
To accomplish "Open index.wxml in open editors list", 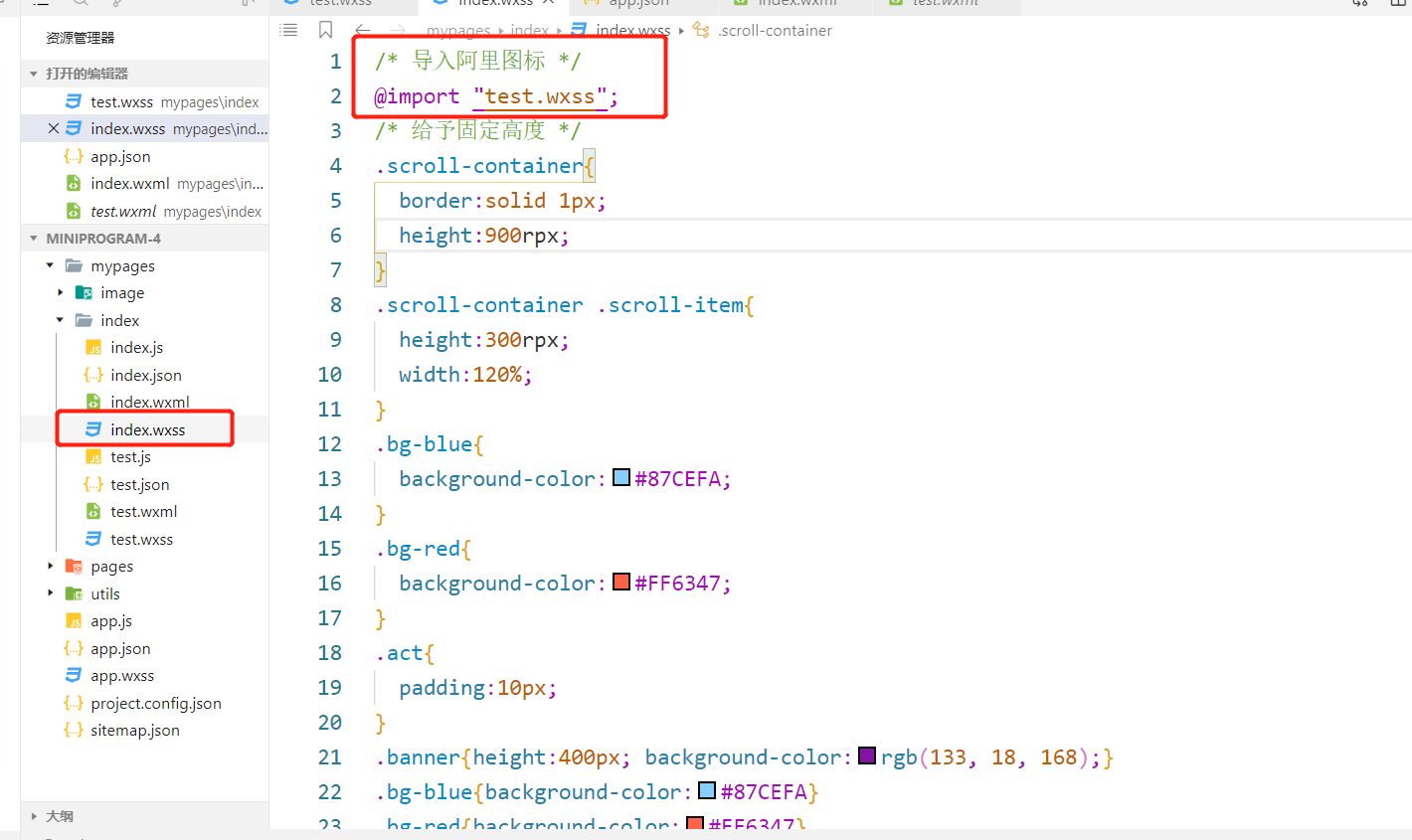I will click(144, 183).
